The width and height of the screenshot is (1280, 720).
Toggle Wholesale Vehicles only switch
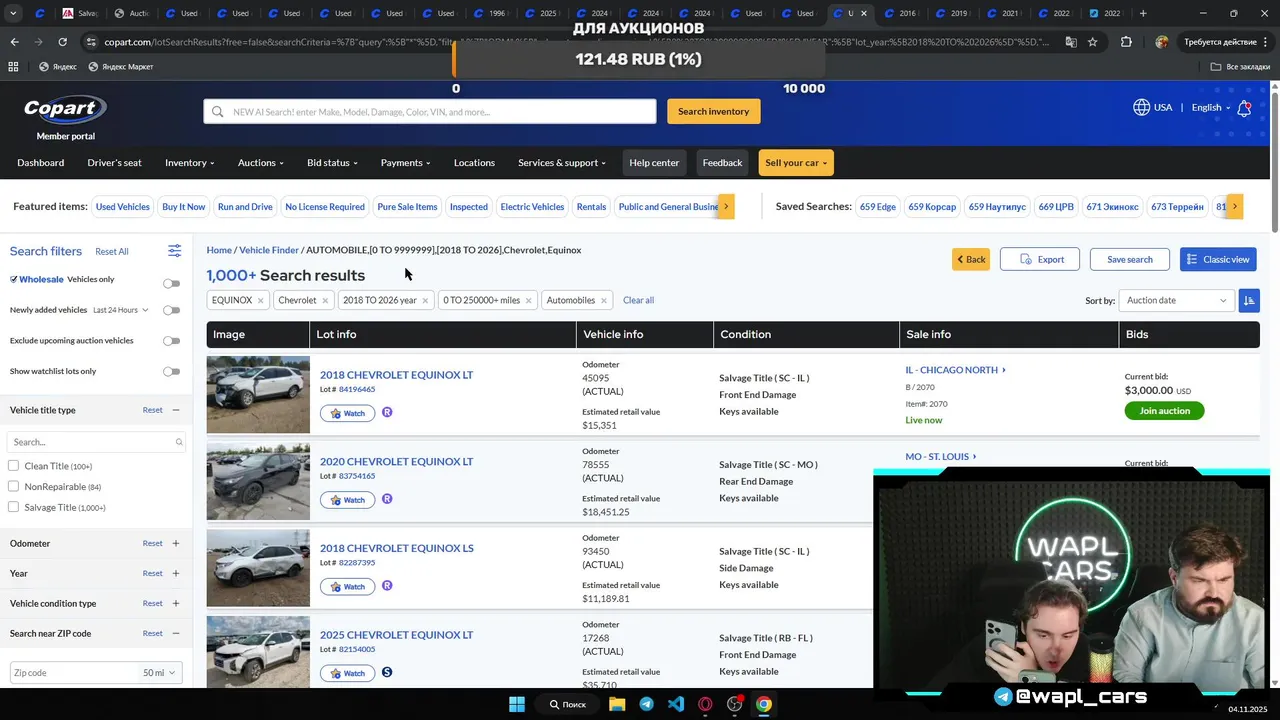point(172,284)
